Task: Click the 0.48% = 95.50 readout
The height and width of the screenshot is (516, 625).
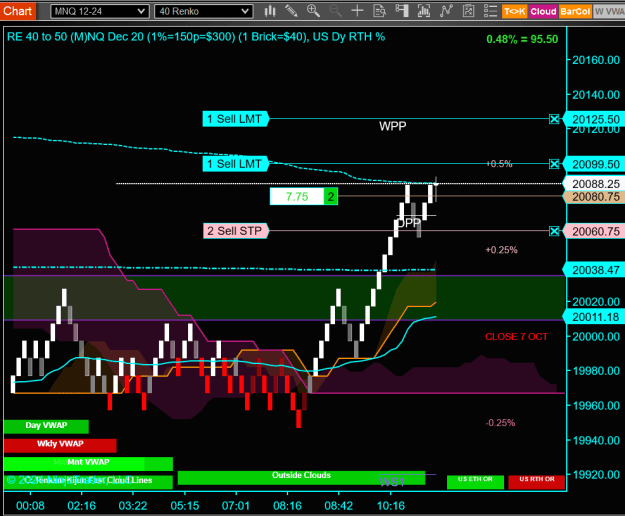Action: 522,39
